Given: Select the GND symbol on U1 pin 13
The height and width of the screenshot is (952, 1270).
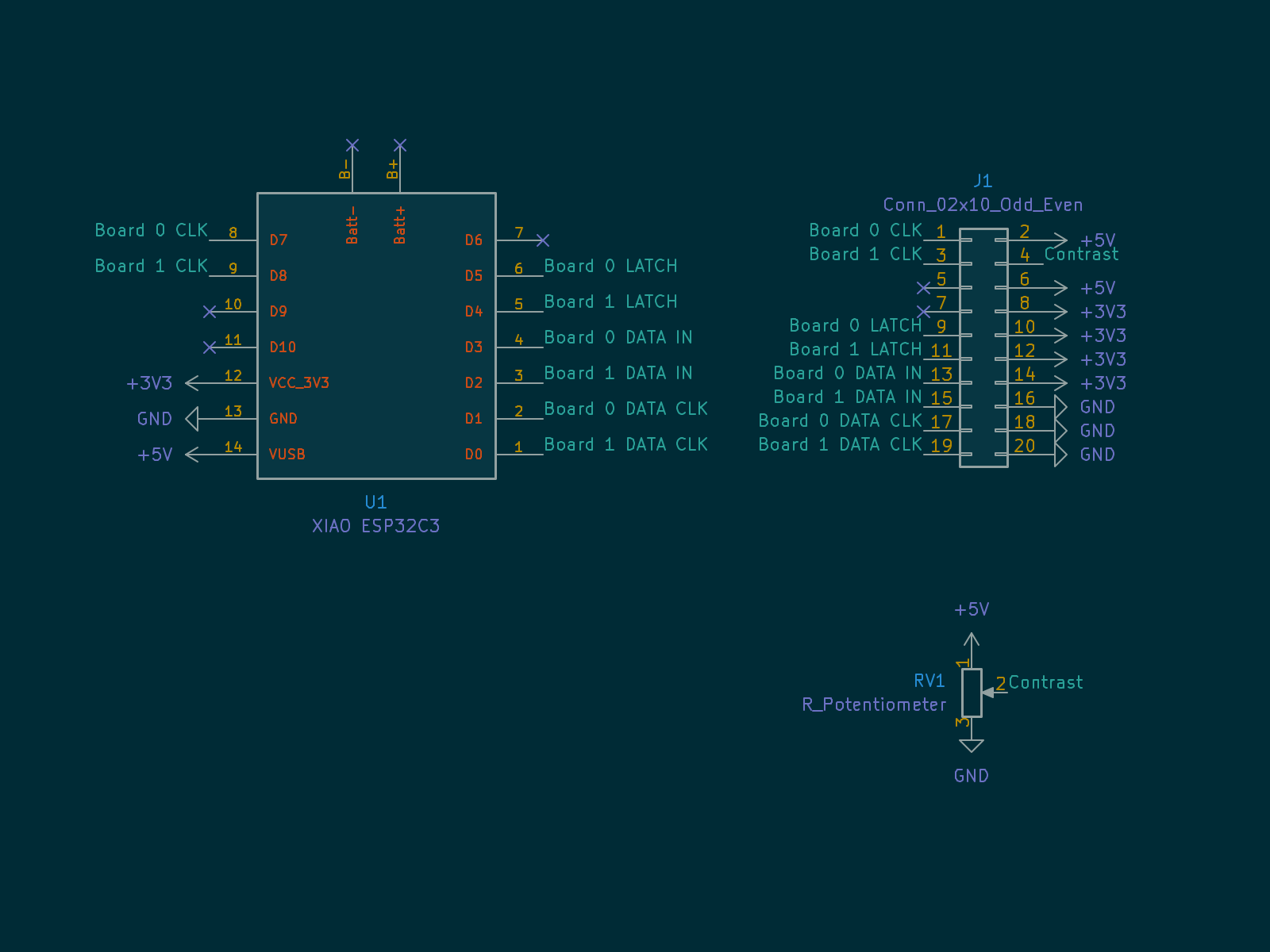Looking at the screenshot, I should 192,419.
